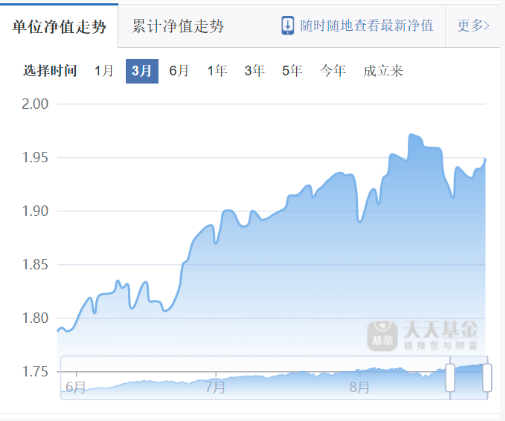Click the 8月 label on the chart axis

pos(359,387)
